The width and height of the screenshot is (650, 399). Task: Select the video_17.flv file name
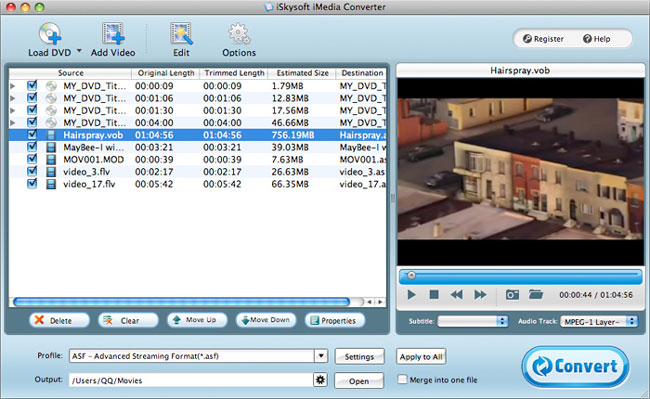[x=89, y=184]
